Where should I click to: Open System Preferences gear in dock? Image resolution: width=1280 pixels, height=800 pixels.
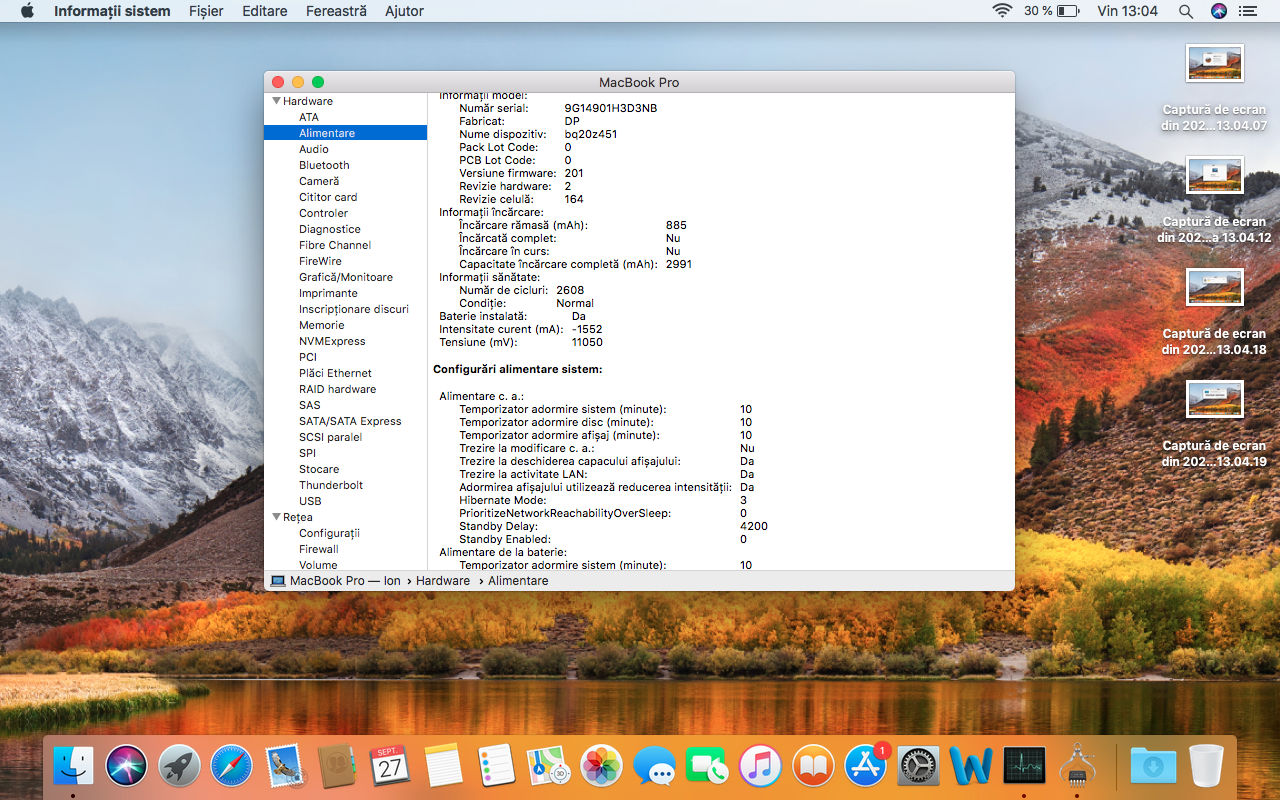pos(919,766)
